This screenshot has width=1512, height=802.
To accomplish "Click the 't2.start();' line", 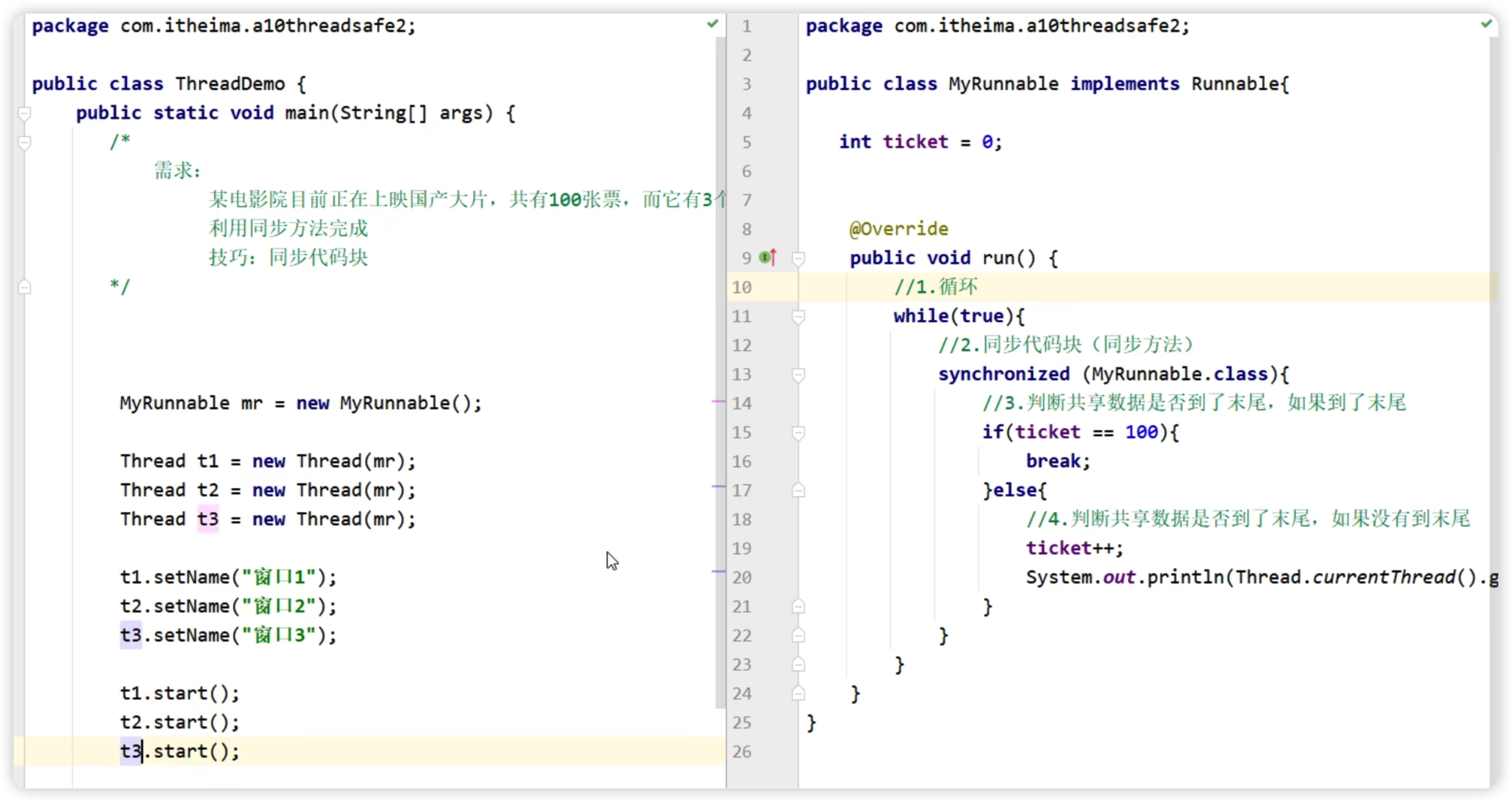I will click(180, 722).
